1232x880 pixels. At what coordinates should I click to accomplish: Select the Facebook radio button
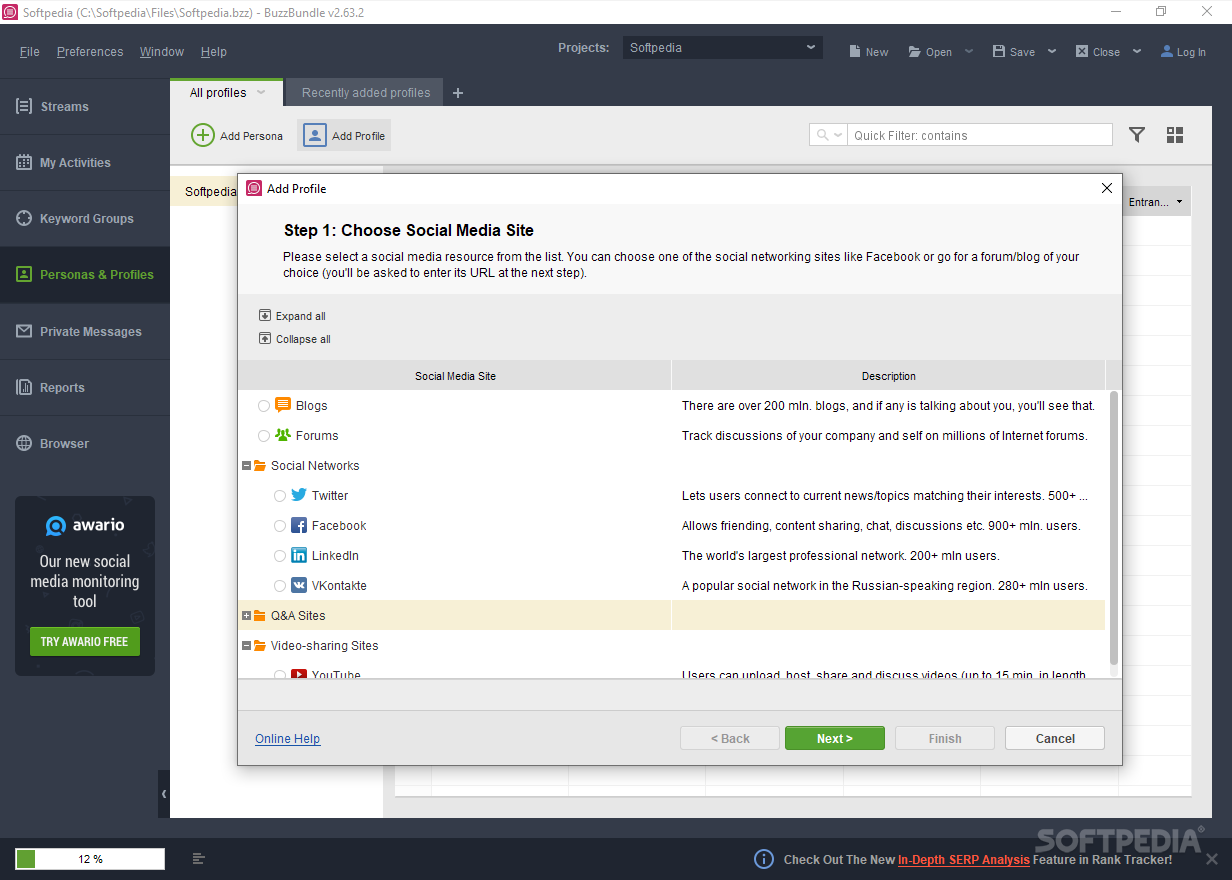click(x=280, y=525)
